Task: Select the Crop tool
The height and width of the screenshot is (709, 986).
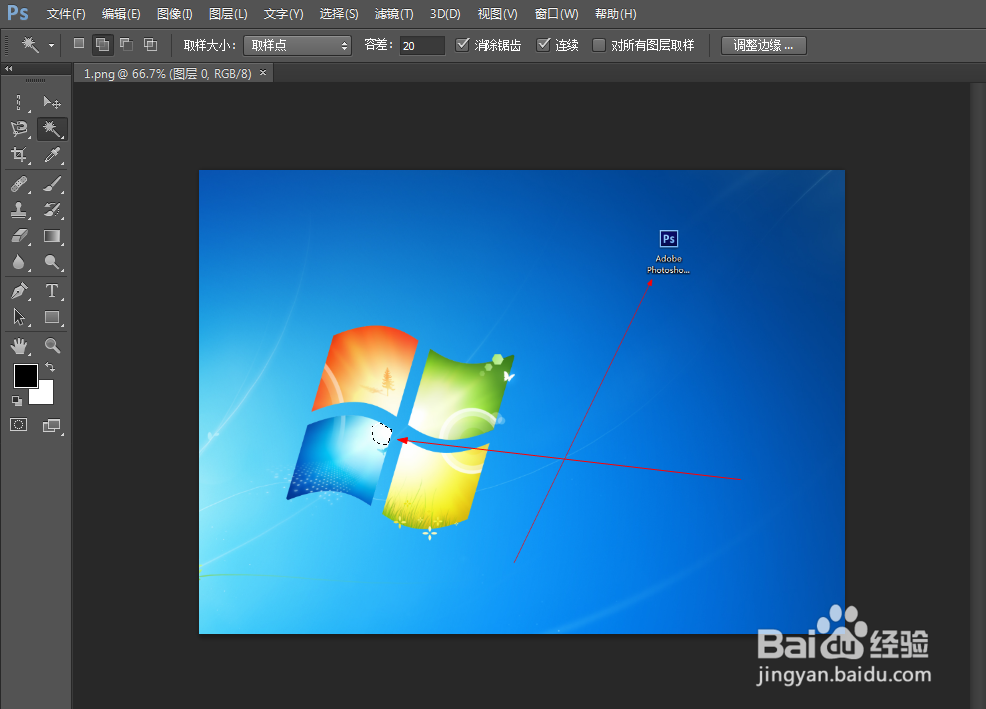Action: pyautogui.click(x=19, y=155)
